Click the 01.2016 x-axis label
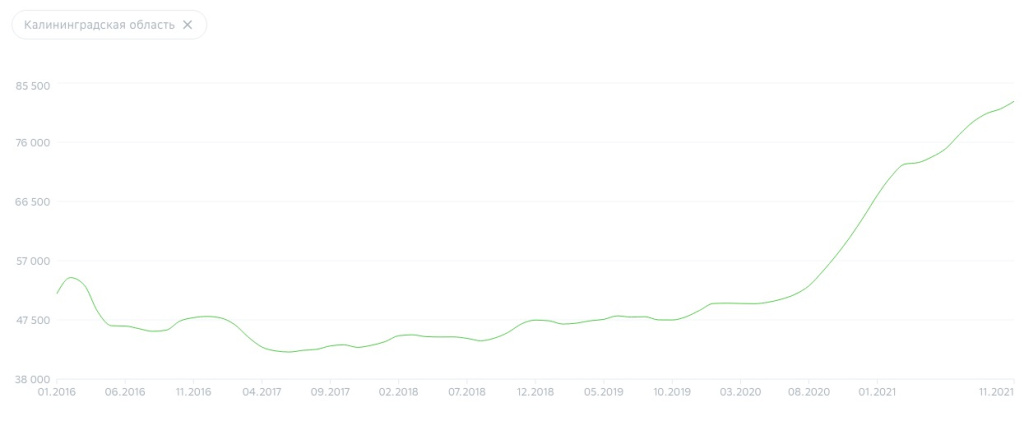Viewport: 1024px width, 421px height. point(56,392)
